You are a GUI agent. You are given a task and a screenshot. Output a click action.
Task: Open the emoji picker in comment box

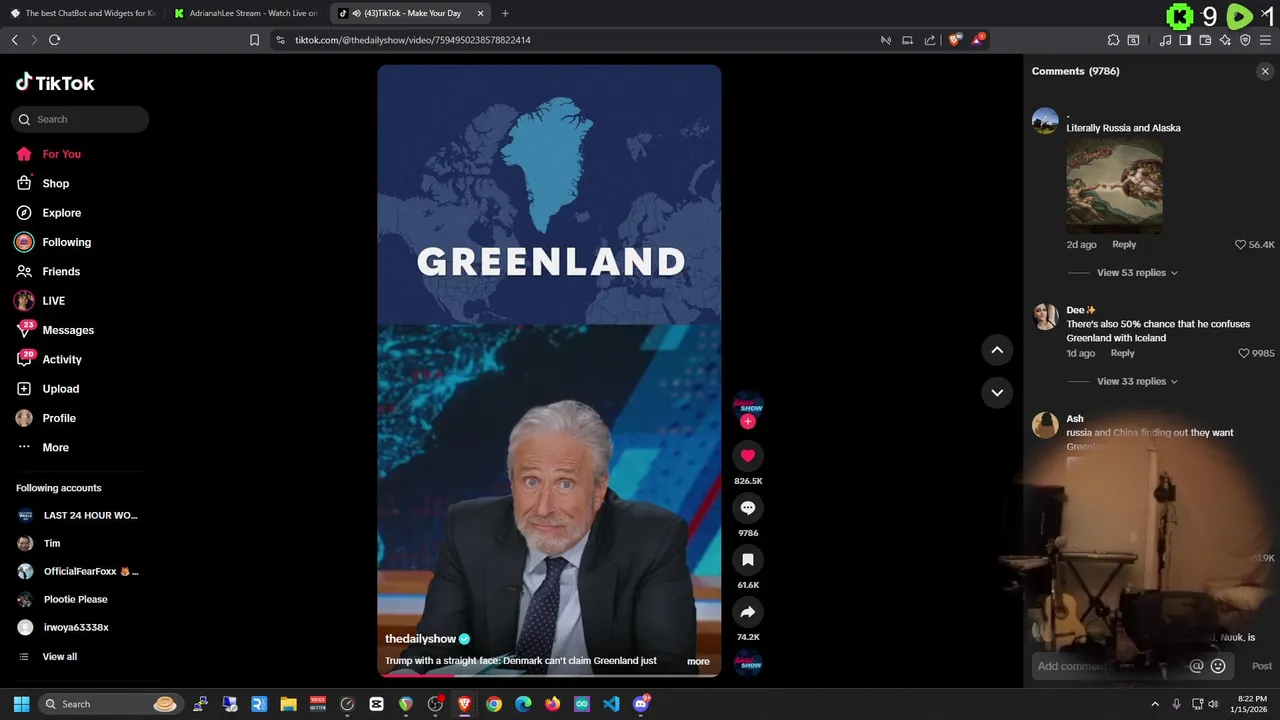coord(1218,666)
